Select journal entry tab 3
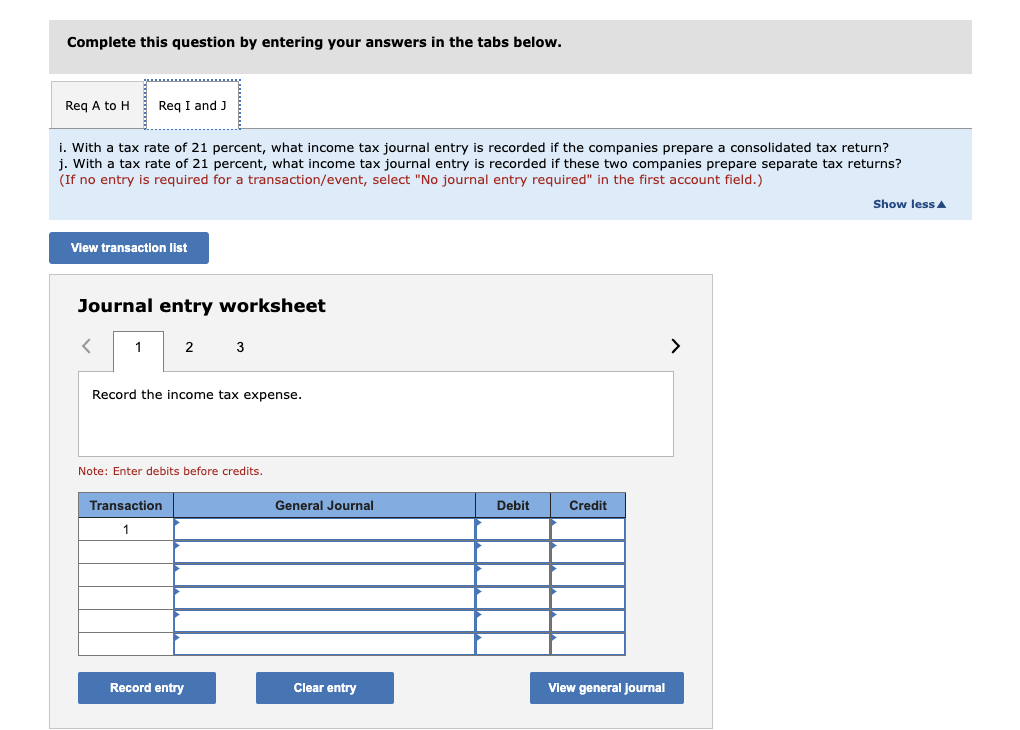The image size is (1020, 730). 240,347
